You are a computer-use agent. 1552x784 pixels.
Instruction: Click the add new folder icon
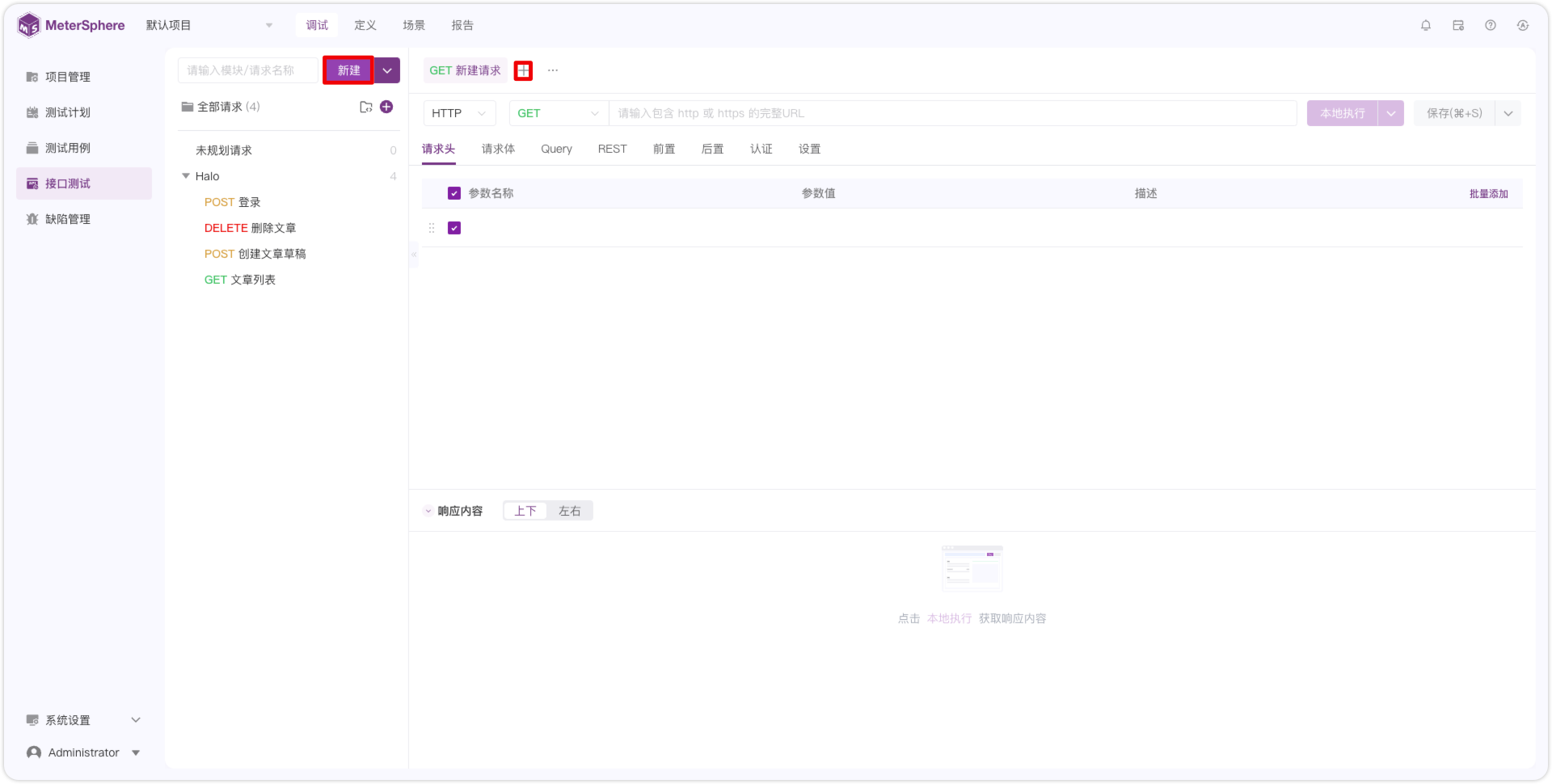point(366,107)
